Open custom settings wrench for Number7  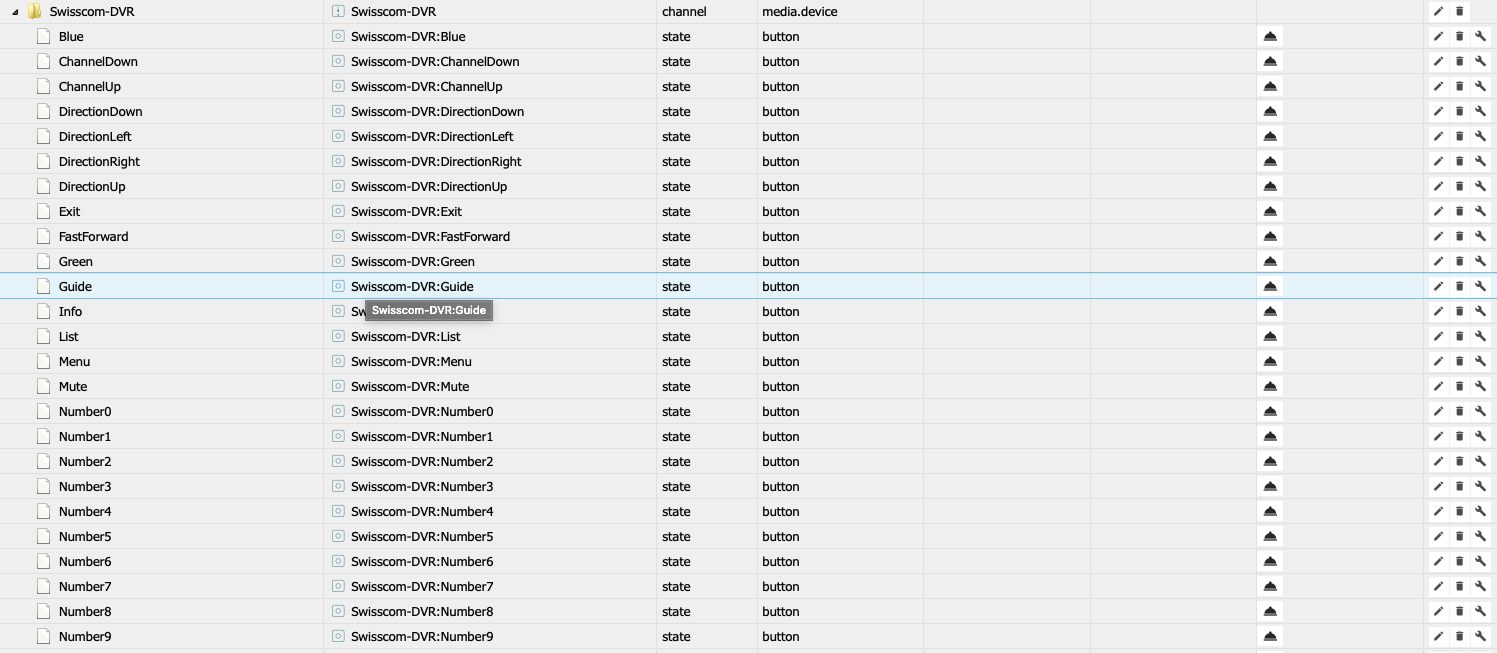pos(1480,586)
